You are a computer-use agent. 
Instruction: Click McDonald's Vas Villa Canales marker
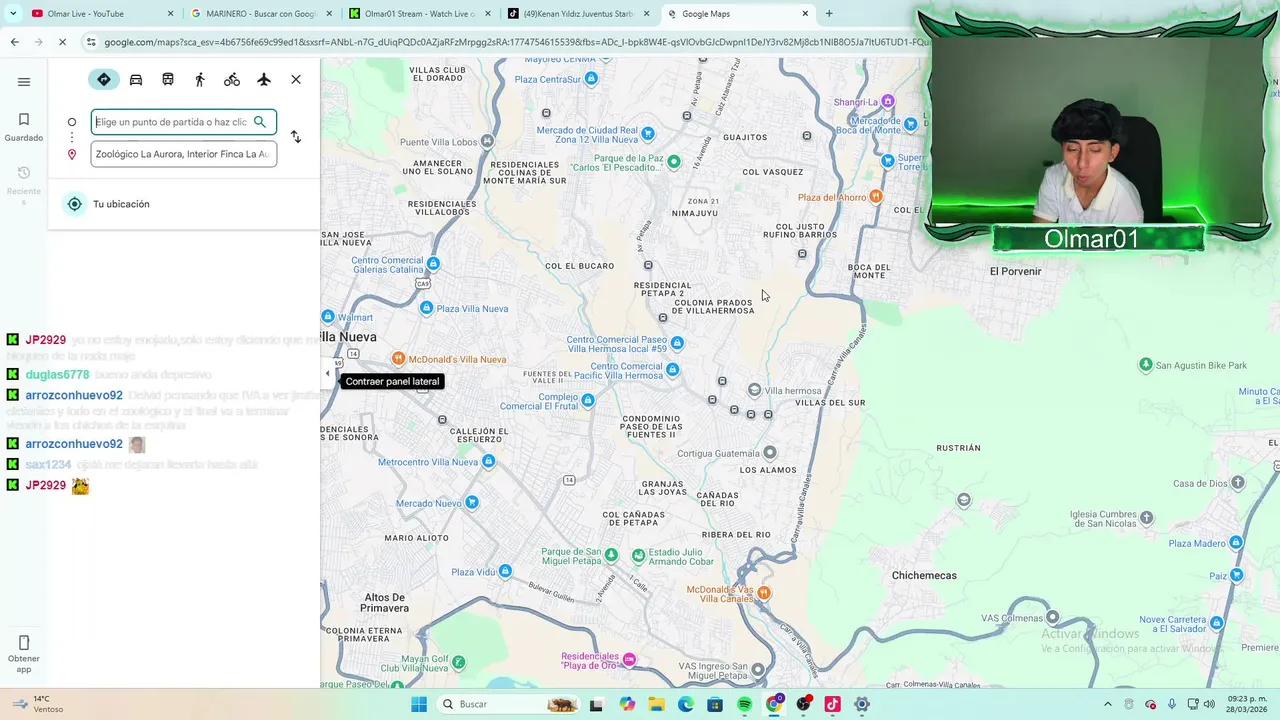764,593
